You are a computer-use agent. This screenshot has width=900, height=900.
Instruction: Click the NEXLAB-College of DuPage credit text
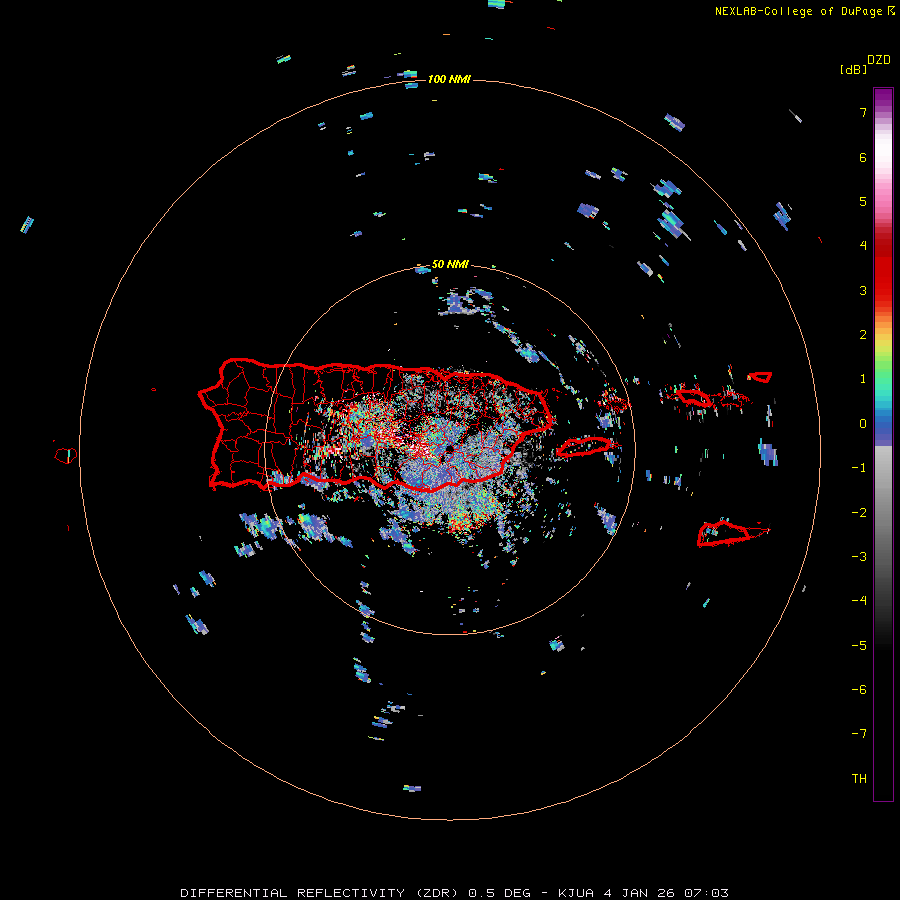798,11
